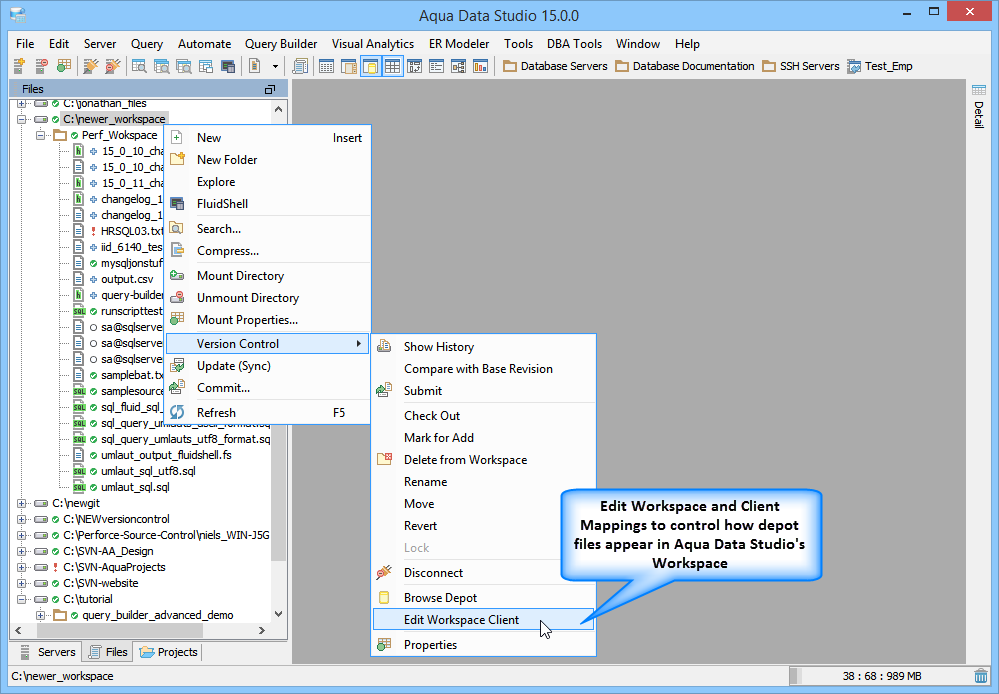Open the DBA Tools menu
The image size is (999, 694).
[574, 44]
